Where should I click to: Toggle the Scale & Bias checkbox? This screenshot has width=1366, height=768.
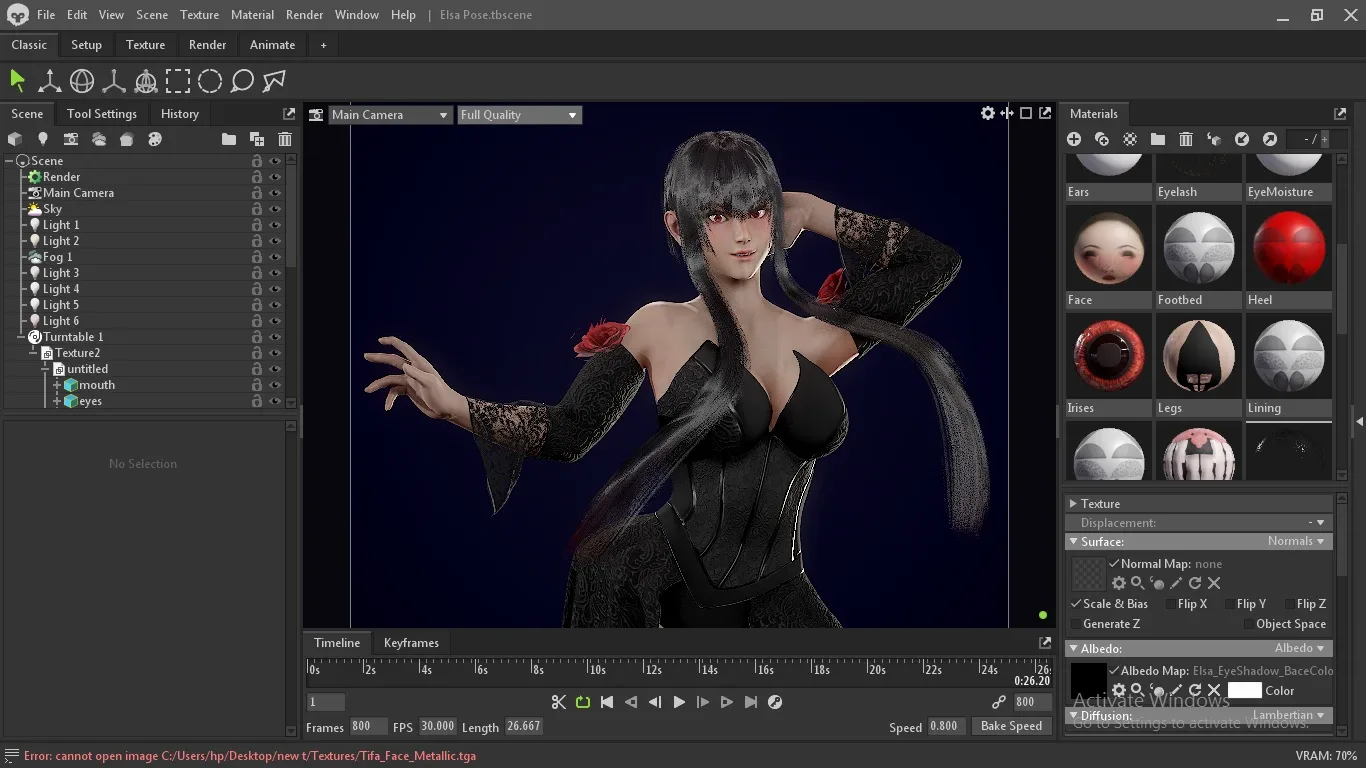pos(1076,603)
